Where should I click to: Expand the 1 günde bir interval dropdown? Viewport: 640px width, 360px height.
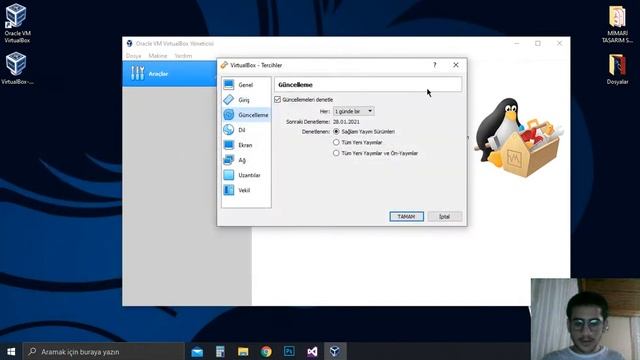[353, 111]
